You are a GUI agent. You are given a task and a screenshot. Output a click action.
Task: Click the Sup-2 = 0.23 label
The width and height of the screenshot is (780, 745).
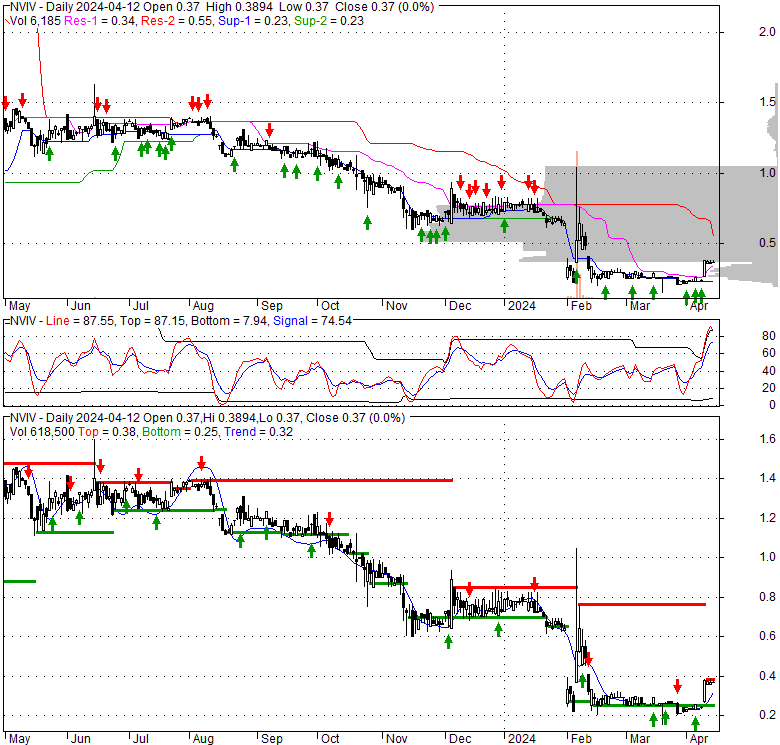329,21
